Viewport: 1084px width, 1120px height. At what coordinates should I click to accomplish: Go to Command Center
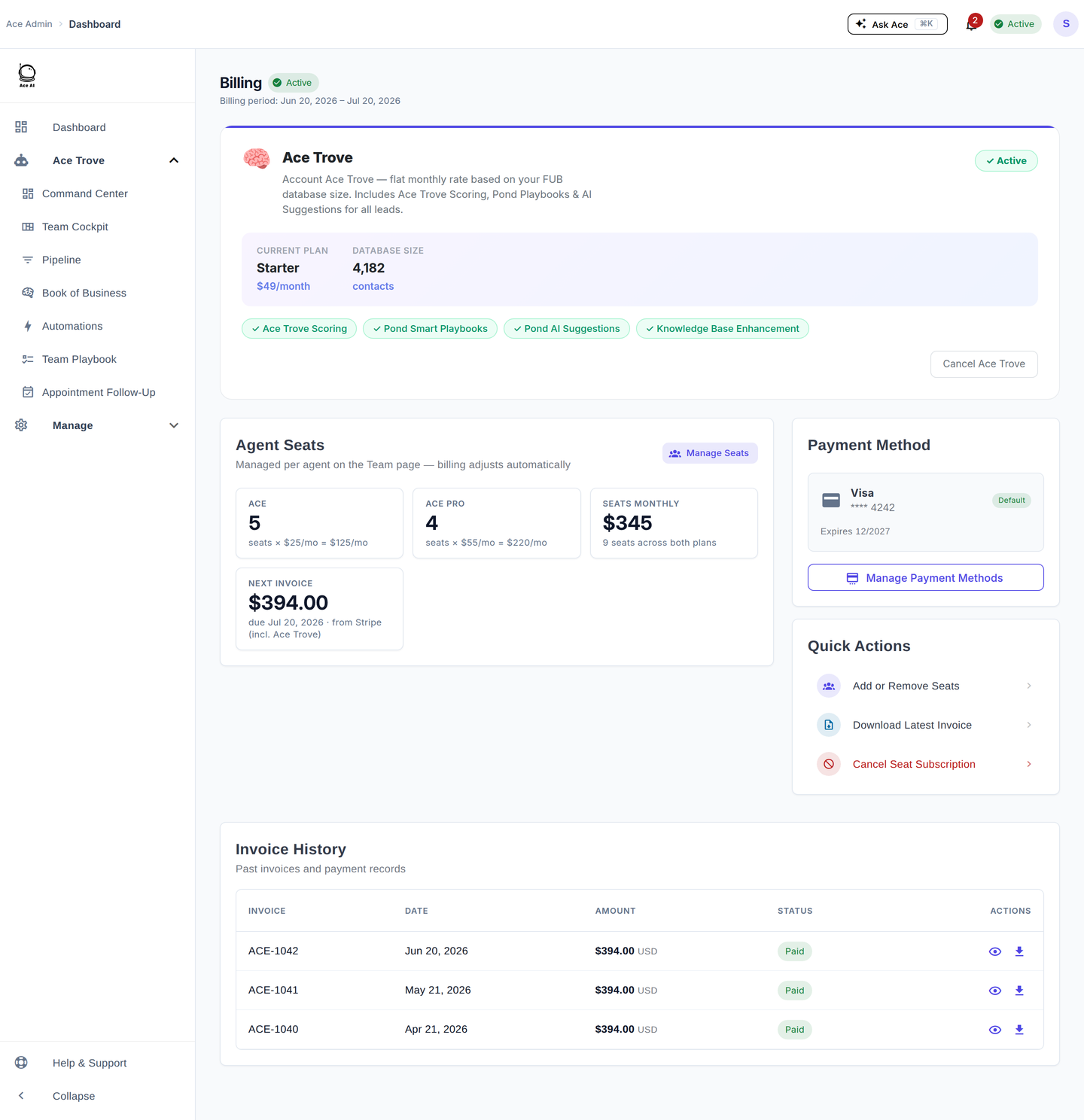[x=85, y=193]
